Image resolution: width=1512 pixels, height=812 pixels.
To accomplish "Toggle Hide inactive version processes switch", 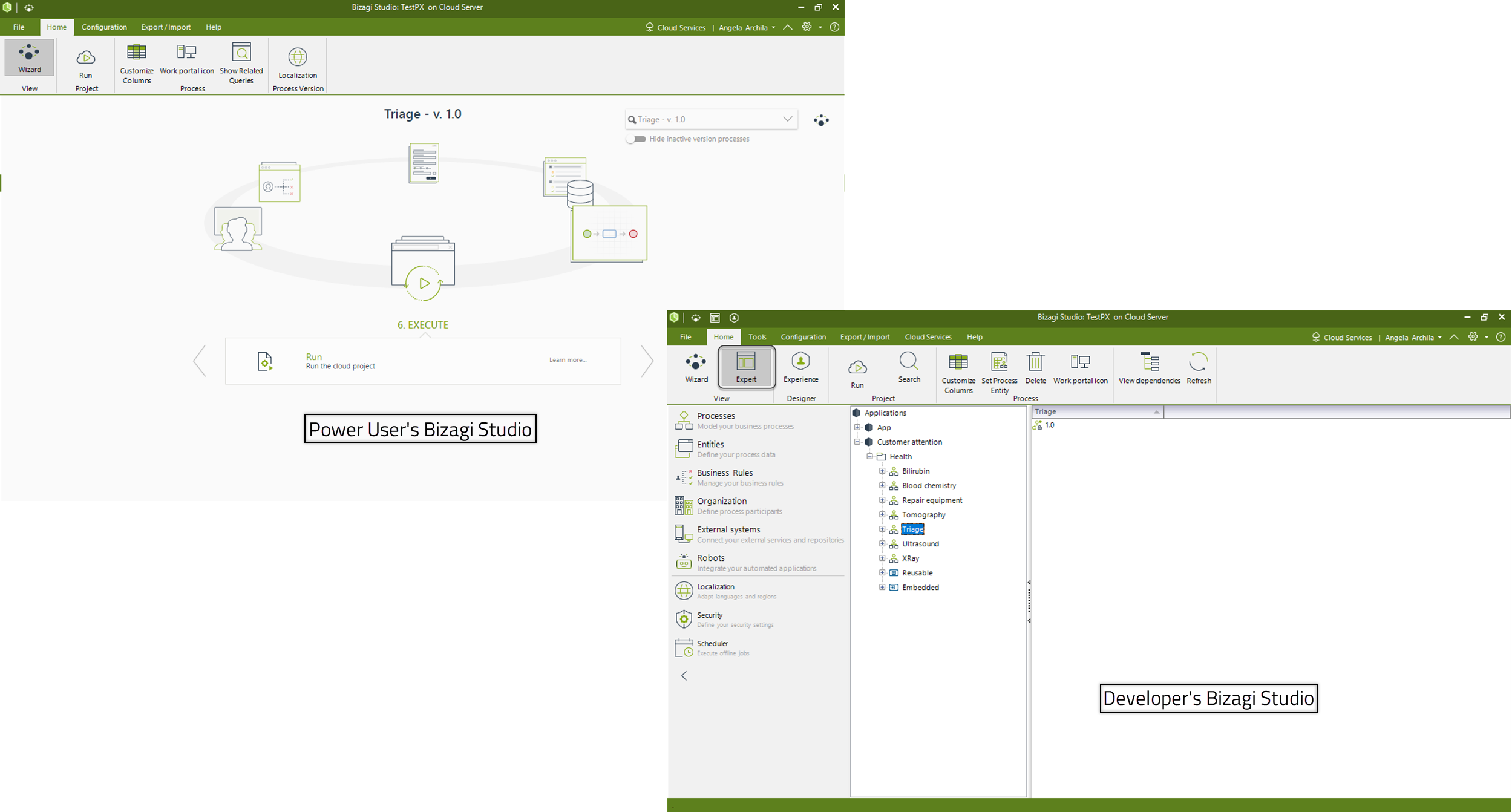I will [636, 139].
